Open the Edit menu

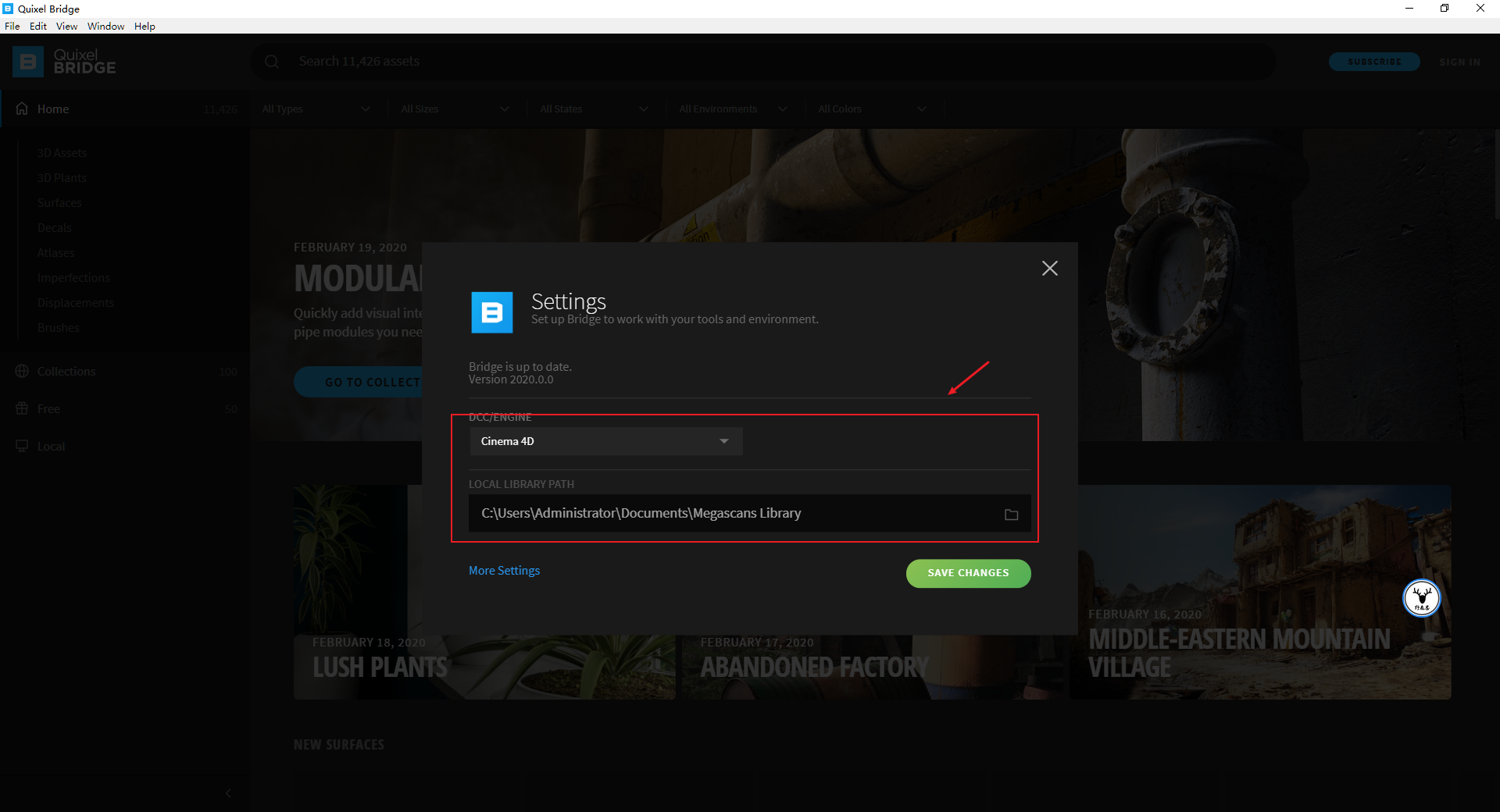[x=38, y=26]
